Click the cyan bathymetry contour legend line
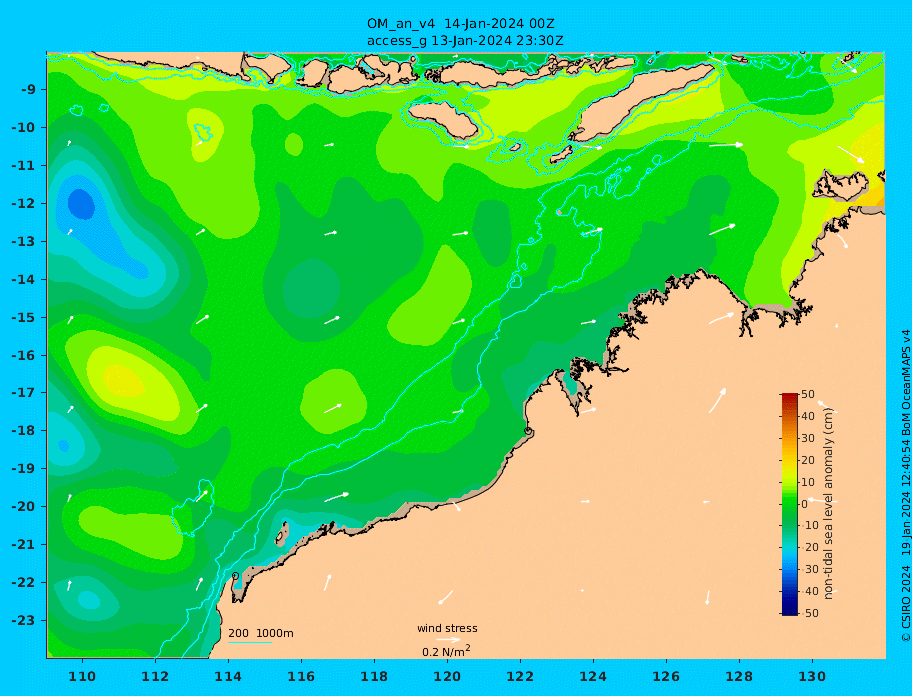 tap(250, 642)
